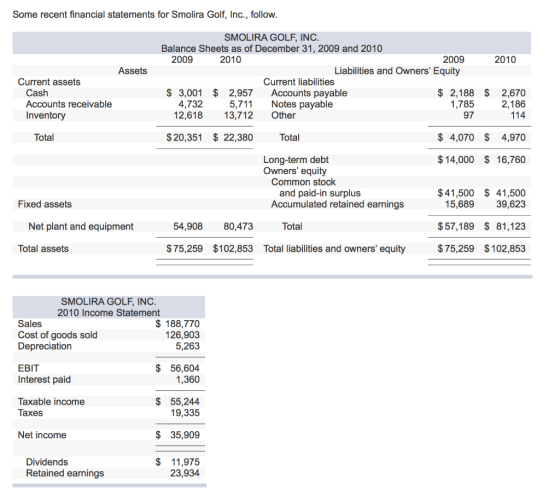560x495 pixels.
Task: Select Other liabilities 2010 value 114
Action: click(518, 115)
